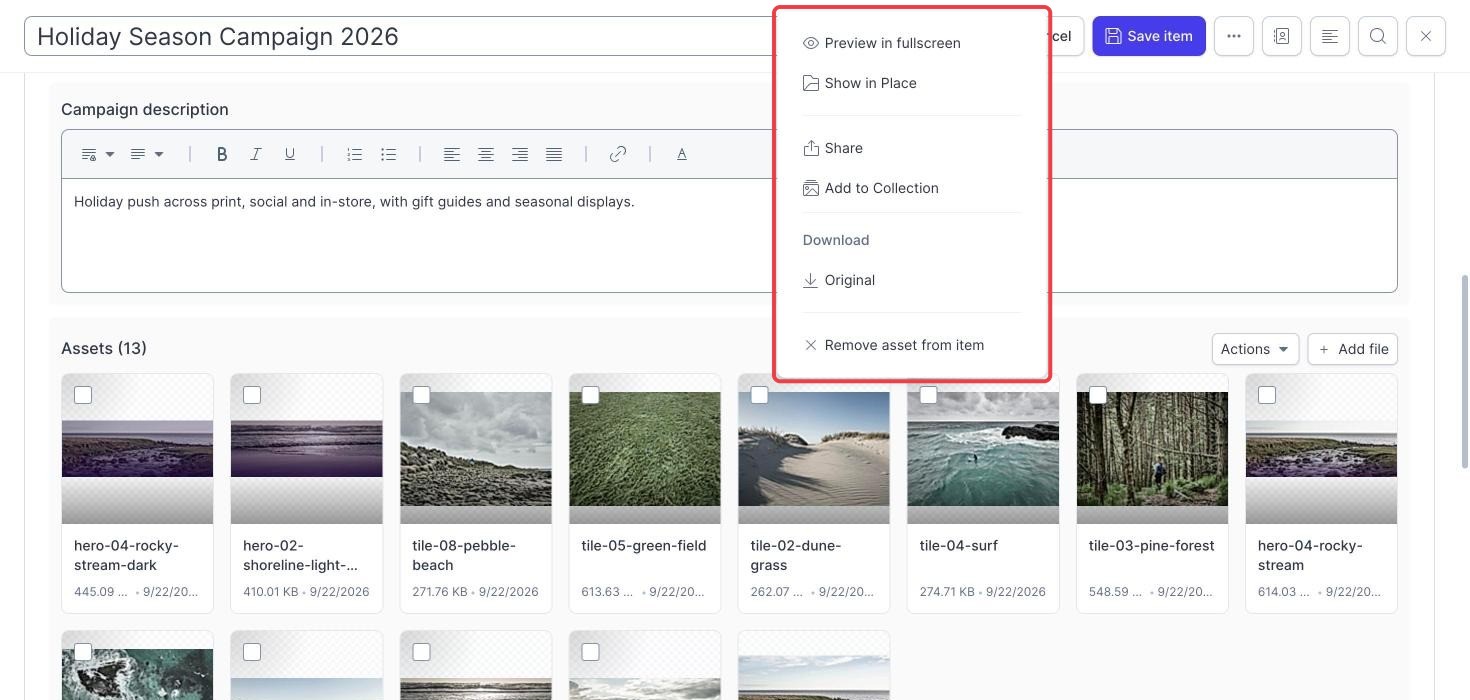This screenshot has width=1470, height=700.
Task: Click the hero-04-rocky-stream-dark file name
Action: coord(126,555)
